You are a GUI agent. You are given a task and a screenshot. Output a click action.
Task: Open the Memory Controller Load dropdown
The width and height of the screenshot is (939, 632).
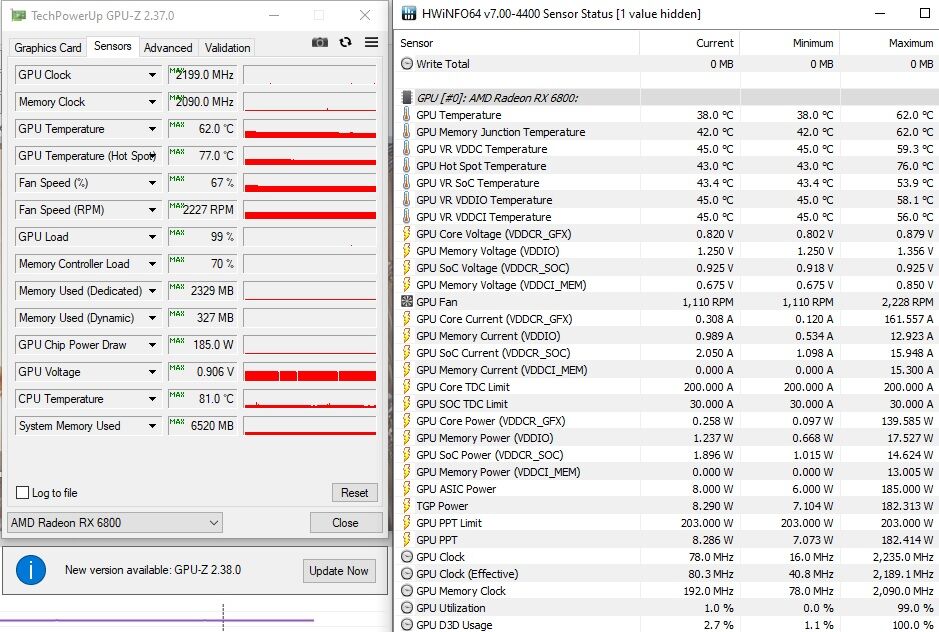[152, 264]
